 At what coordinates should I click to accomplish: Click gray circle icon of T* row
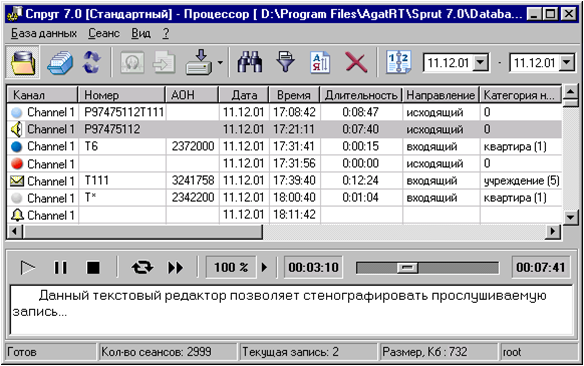(17, 198)
